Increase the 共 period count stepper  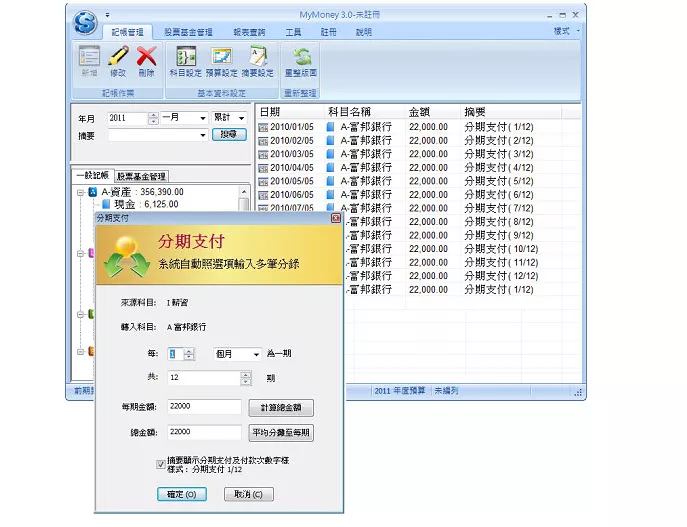[x=246, y=375]
